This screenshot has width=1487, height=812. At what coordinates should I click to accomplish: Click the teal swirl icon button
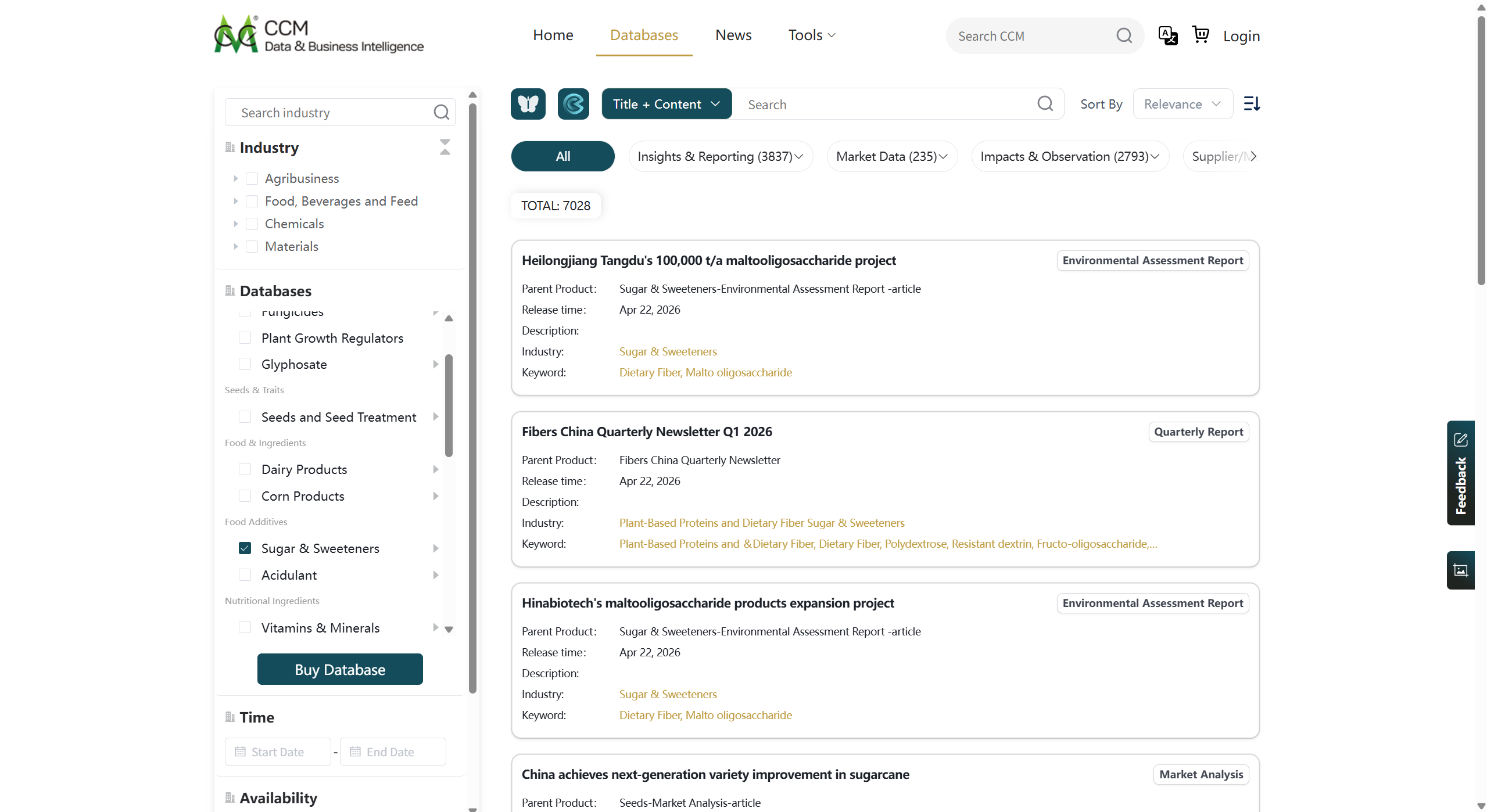click(573, 104)
